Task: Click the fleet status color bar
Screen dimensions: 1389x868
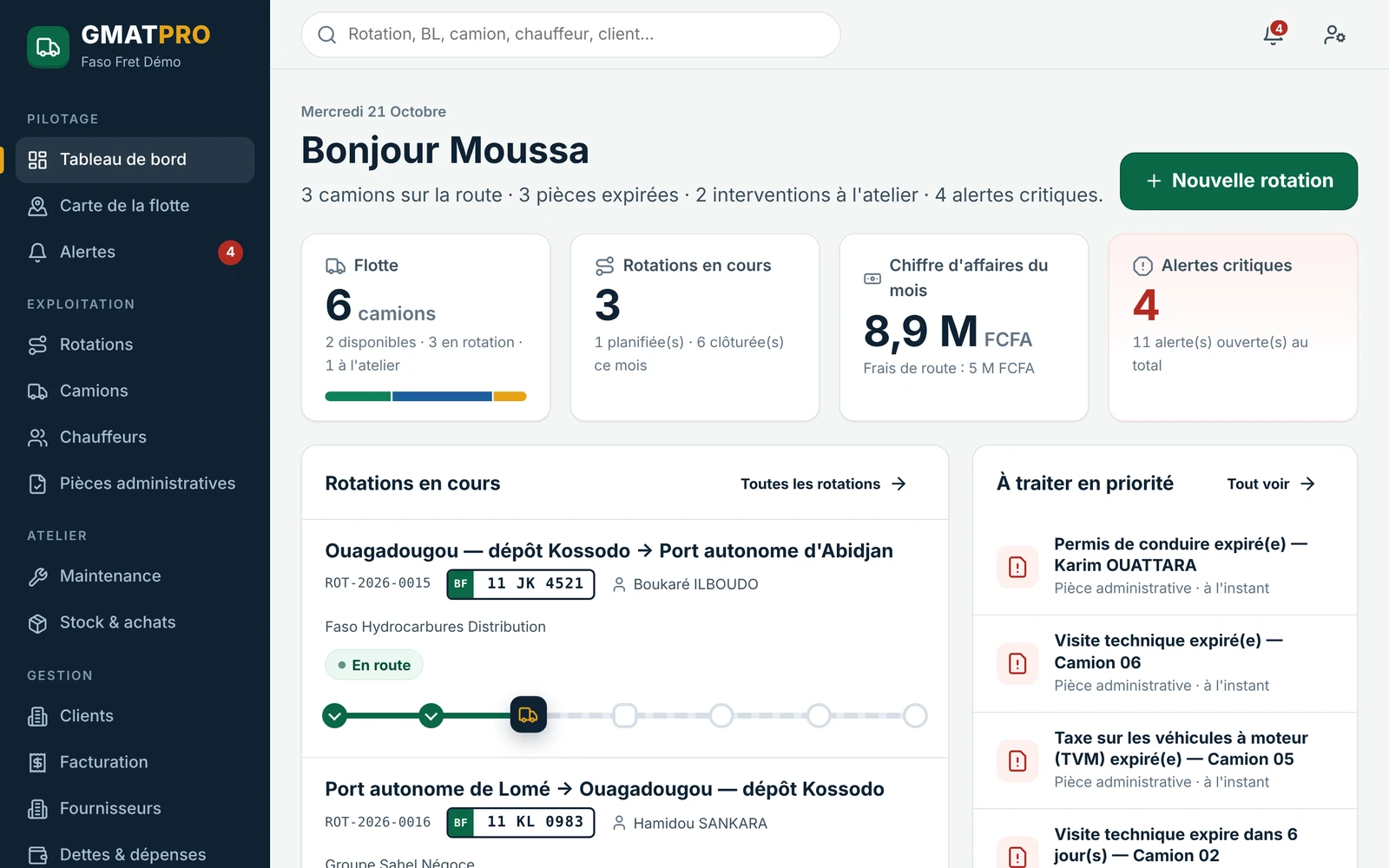Action: click(x=425, y=397)
